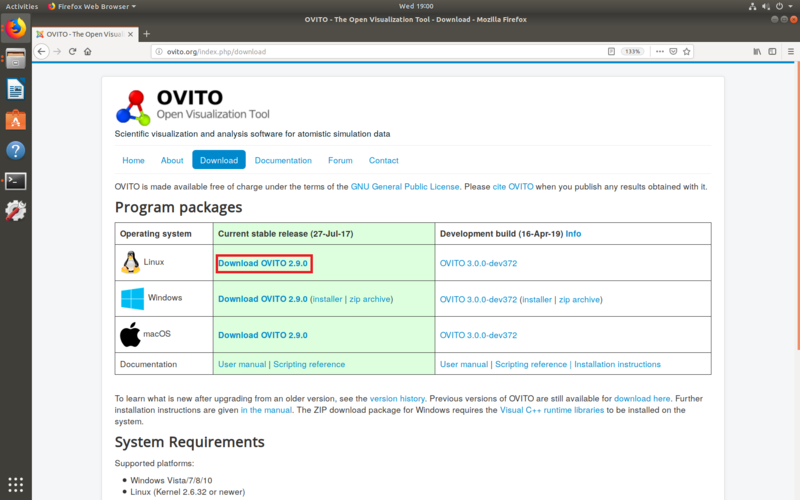Launch Terminal from the dock

click(16, 181)
